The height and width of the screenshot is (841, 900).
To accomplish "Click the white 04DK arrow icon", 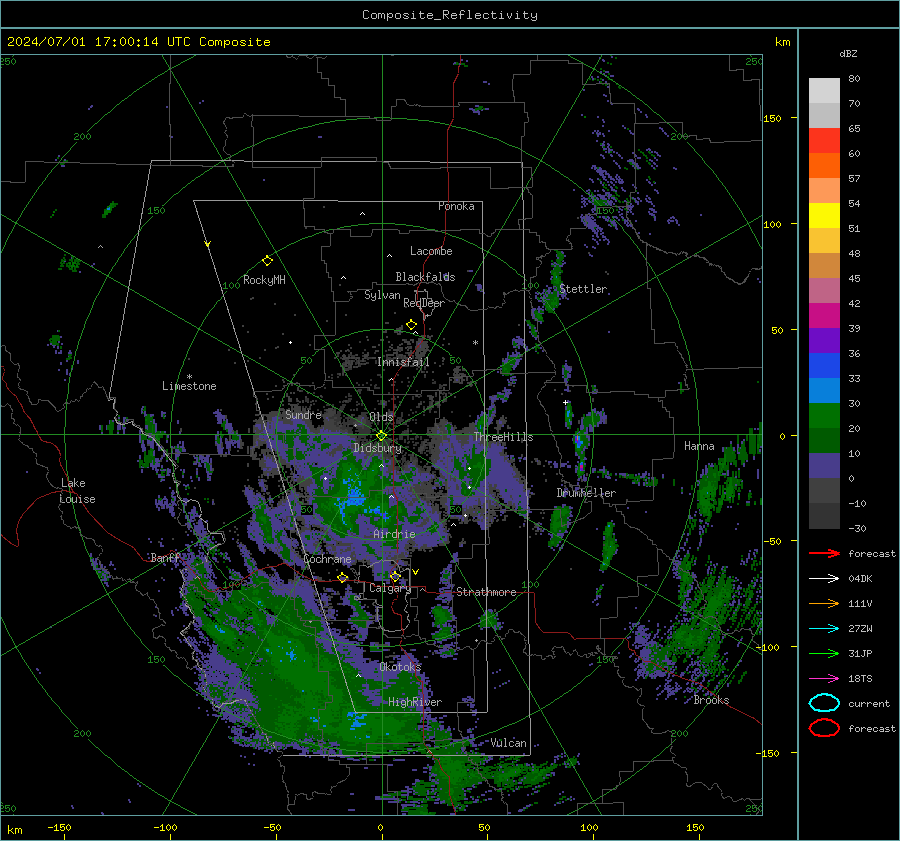I will [824, 579].
